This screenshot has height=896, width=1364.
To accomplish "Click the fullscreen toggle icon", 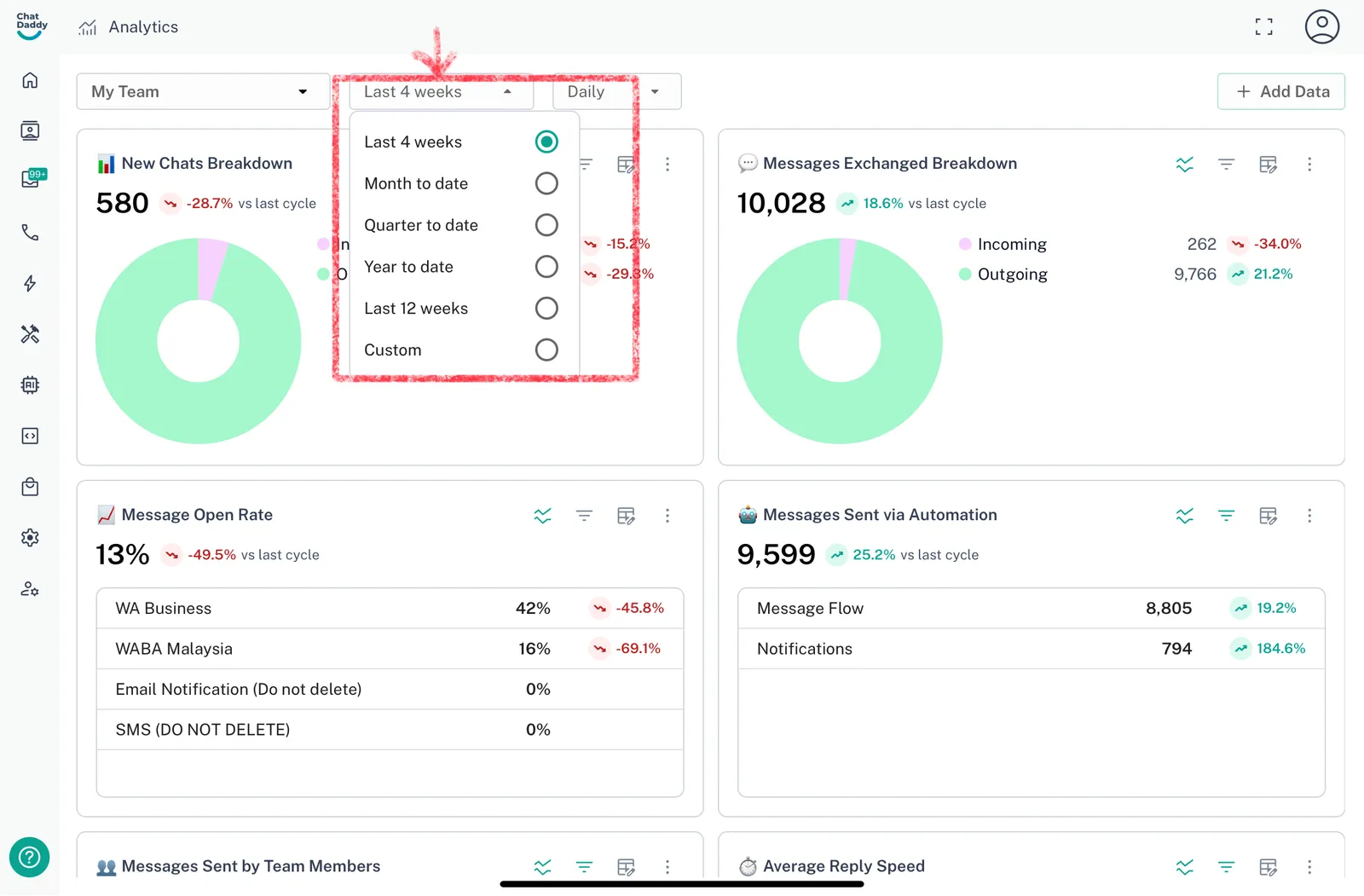I will (x=1263, y=27).
